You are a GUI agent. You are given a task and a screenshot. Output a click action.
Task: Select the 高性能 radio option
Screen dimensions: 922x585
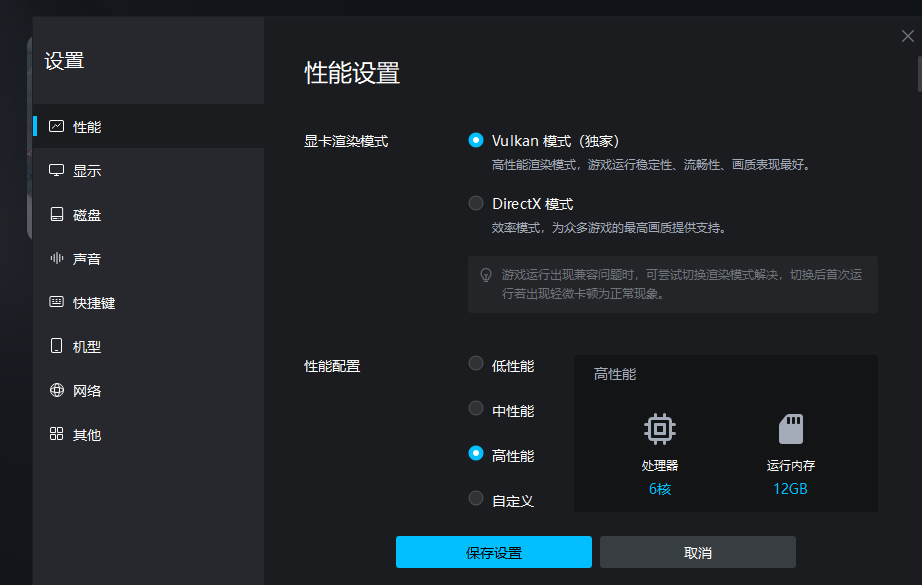pyautogui.click(x=476, y=453)
